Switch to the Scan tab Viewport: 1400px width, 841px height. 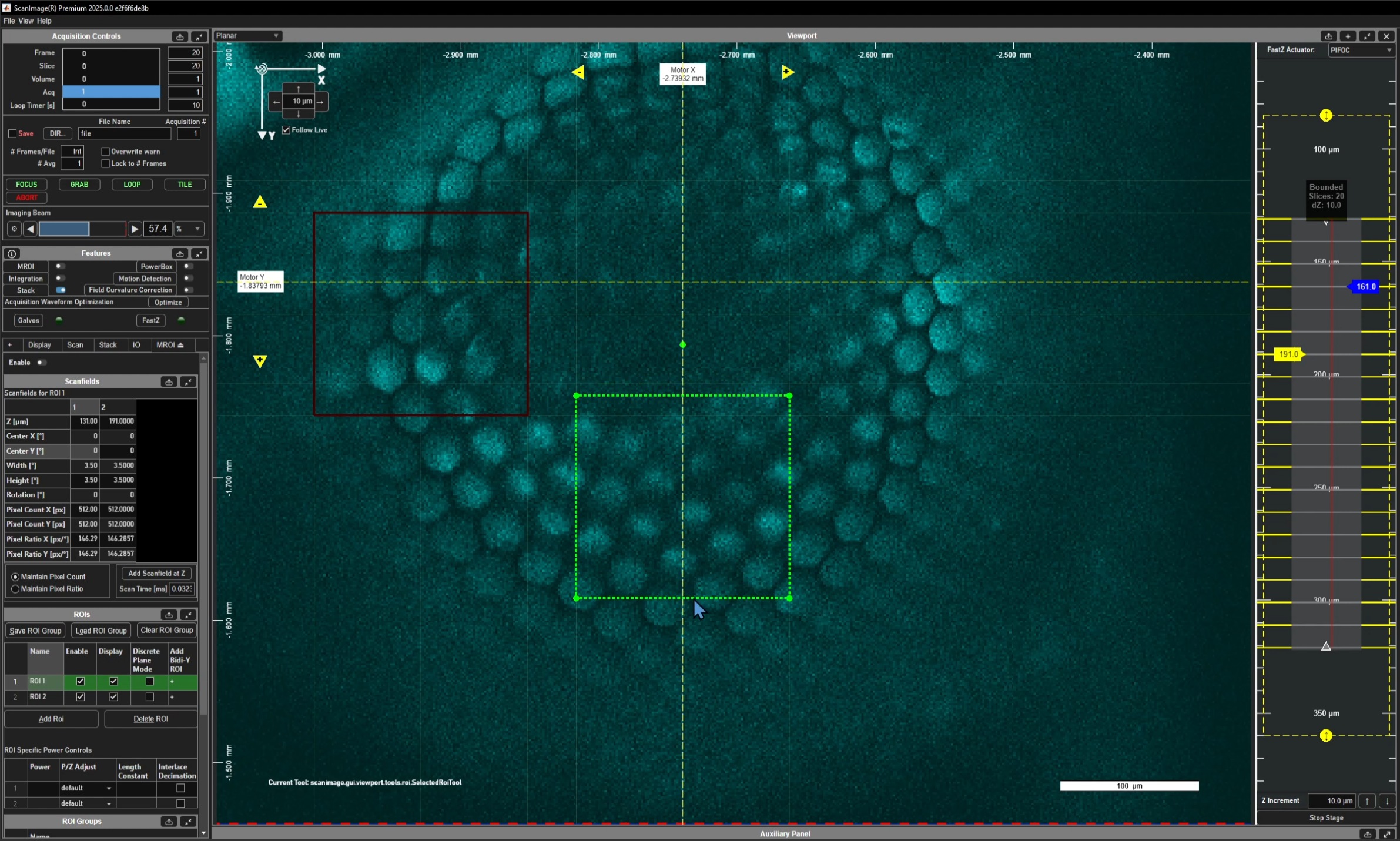tap(75, 345)
